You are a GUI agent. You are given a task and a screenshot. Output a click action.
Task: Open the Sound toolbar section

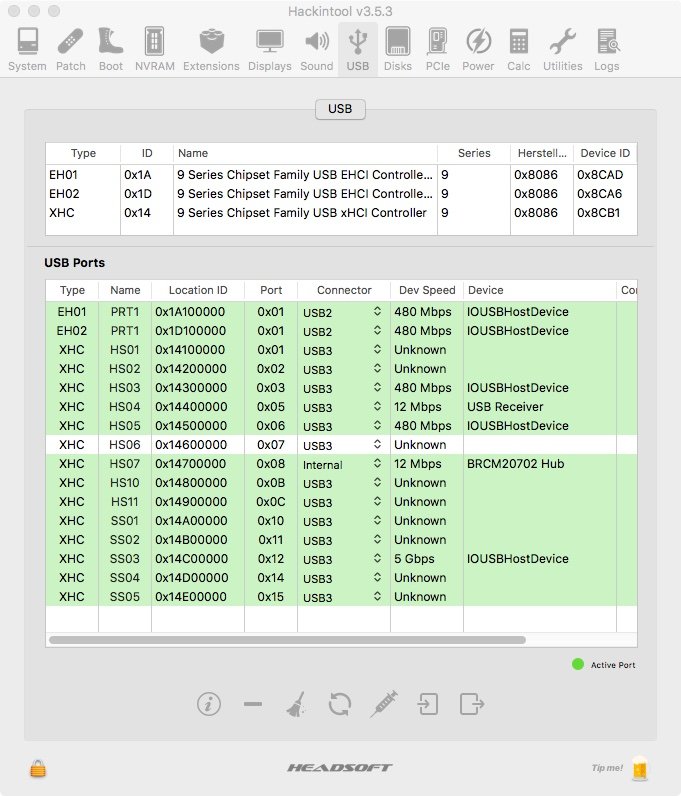(317, 49)
